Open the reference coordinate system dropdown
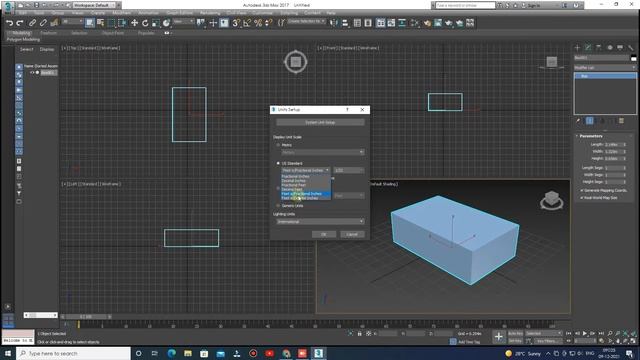This screenshot has height=360, width=640. click(183, 21)
